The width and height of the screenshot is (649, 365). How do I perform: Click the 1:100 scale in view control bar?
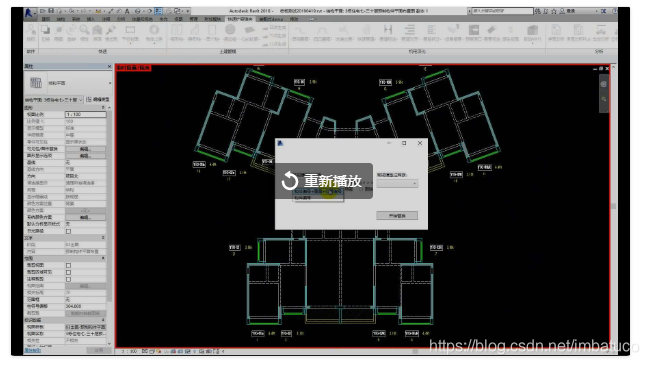coord(129,351)
